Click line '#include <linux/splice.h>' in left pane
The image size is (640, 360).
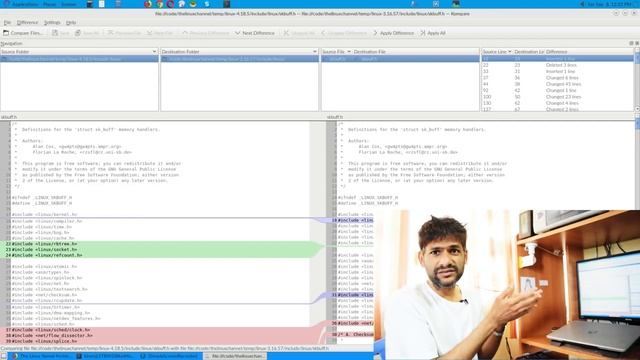(x=44, y=341)
